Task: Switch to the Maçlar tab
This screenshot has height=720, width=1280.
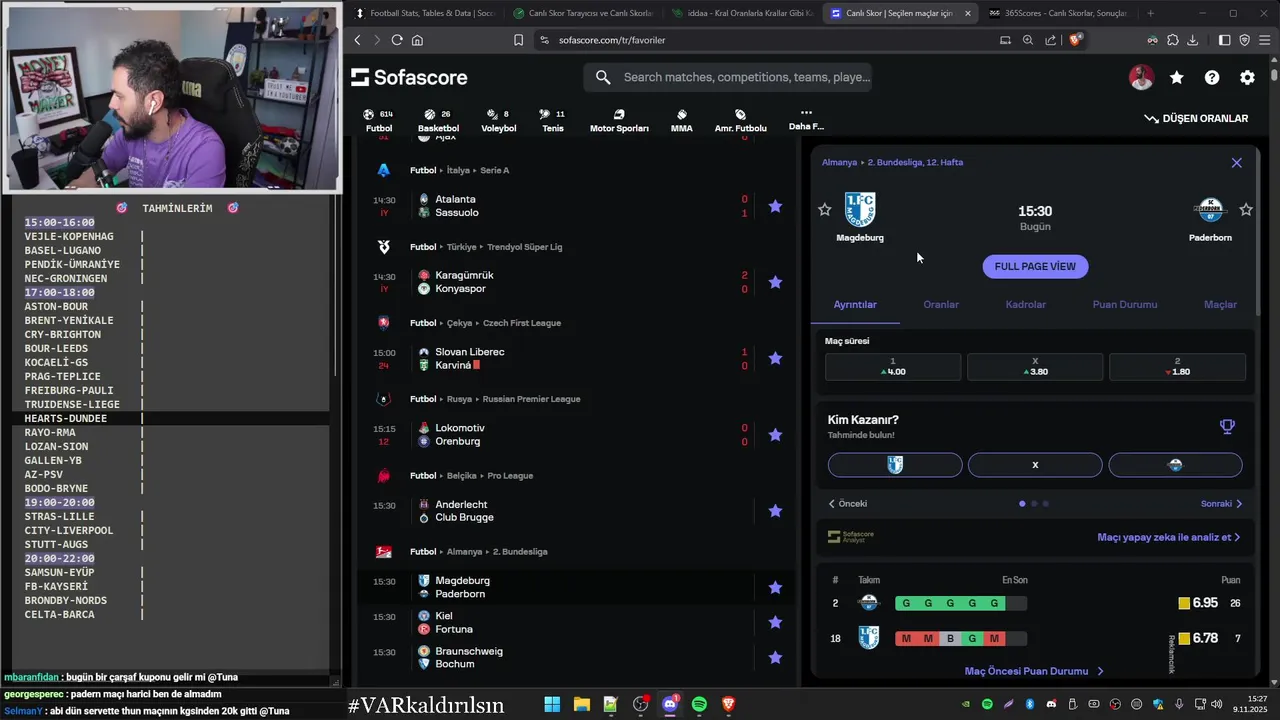Action: (1220, 304)
